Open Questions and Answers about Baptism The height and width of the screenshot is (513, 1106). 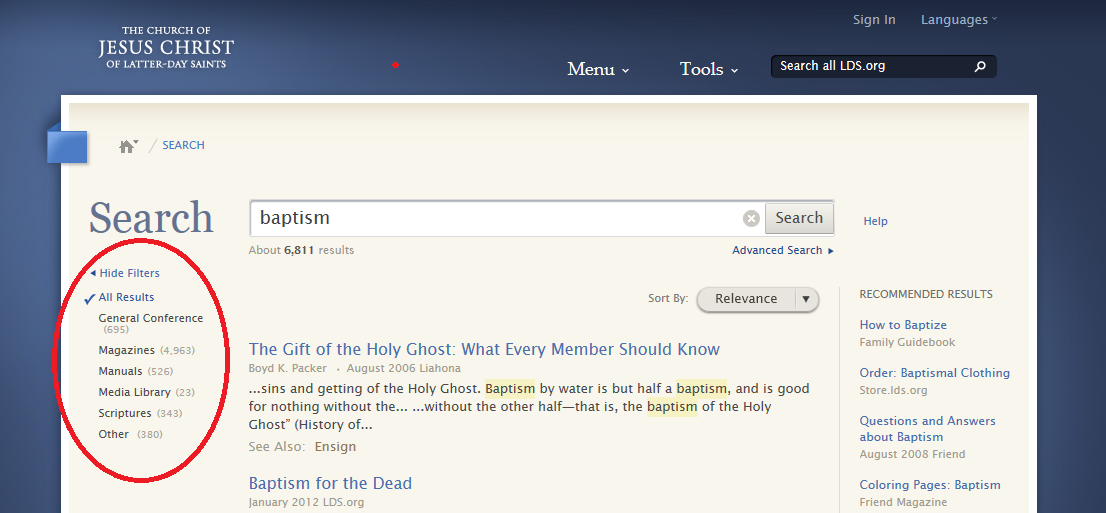coord(928,429)
